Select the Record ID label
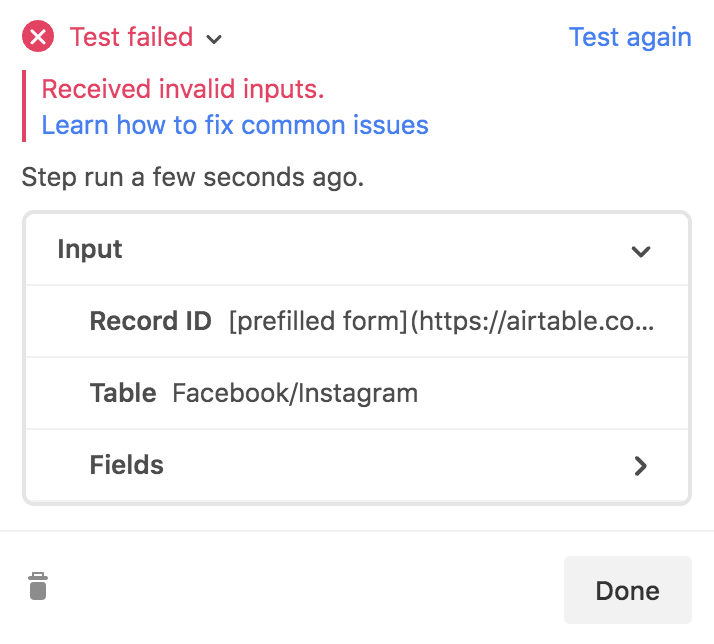The width and height of the screenshot is (714, 644). tap(150, 321)
